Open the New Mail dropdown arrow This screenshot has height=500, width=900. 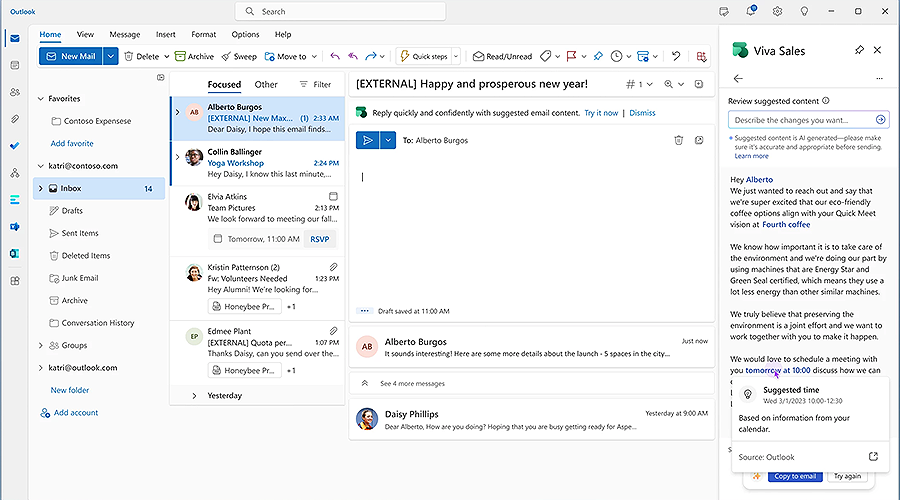point(111,56)
